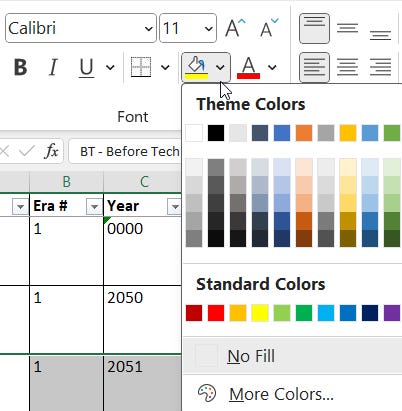Pick dark blue-gray theme color swatch
This screenshot has width=402, height=411.
pos(260,133)
